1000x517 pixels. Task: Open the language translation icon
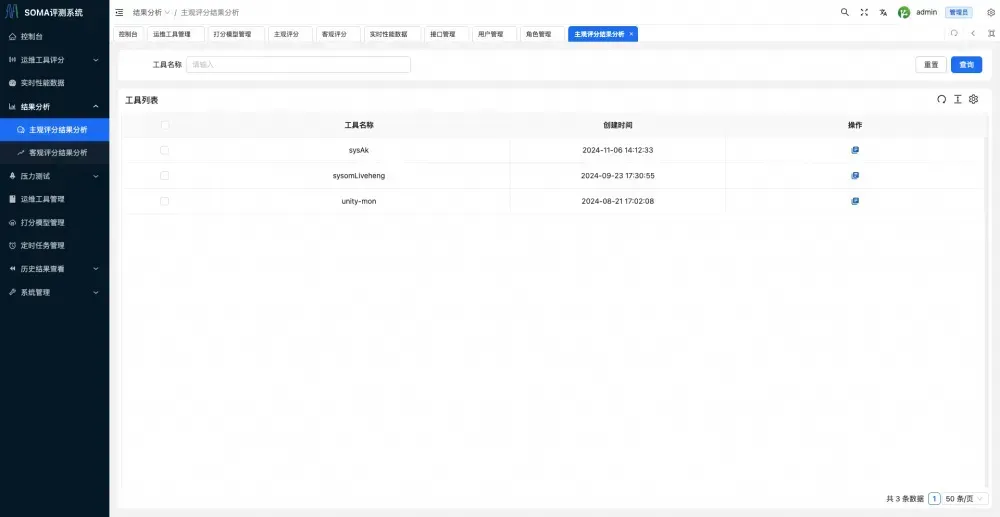click(x=883, y=12)
